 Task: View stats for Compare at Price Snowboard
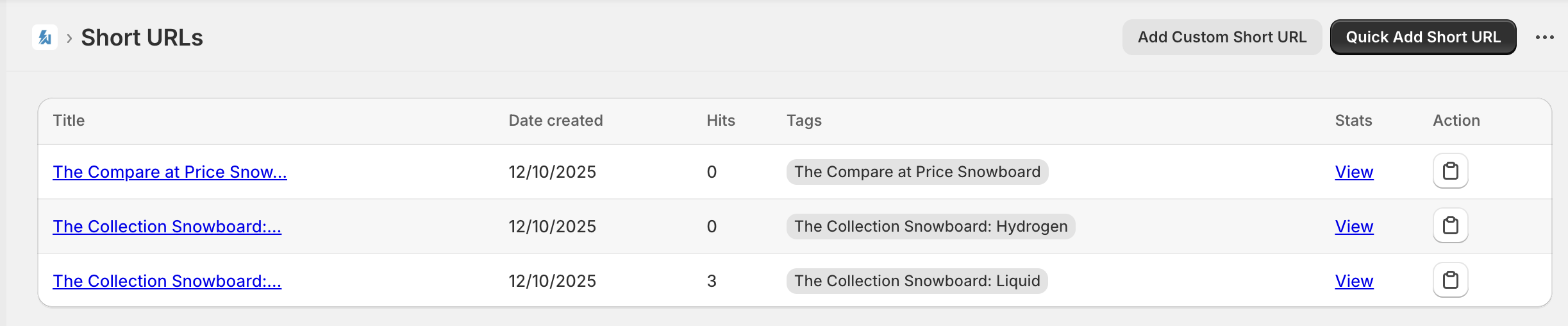point(1354,172)
